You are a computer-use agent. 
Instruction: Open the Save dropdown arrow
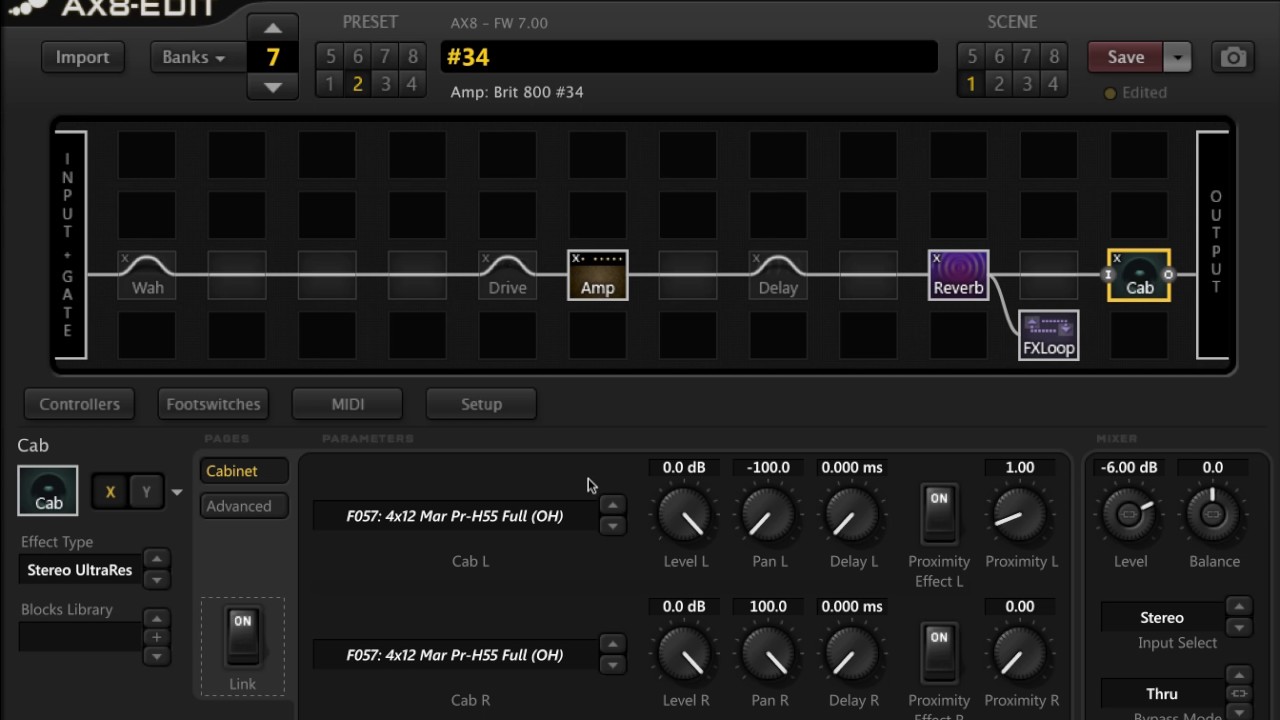click(1177, 57)
